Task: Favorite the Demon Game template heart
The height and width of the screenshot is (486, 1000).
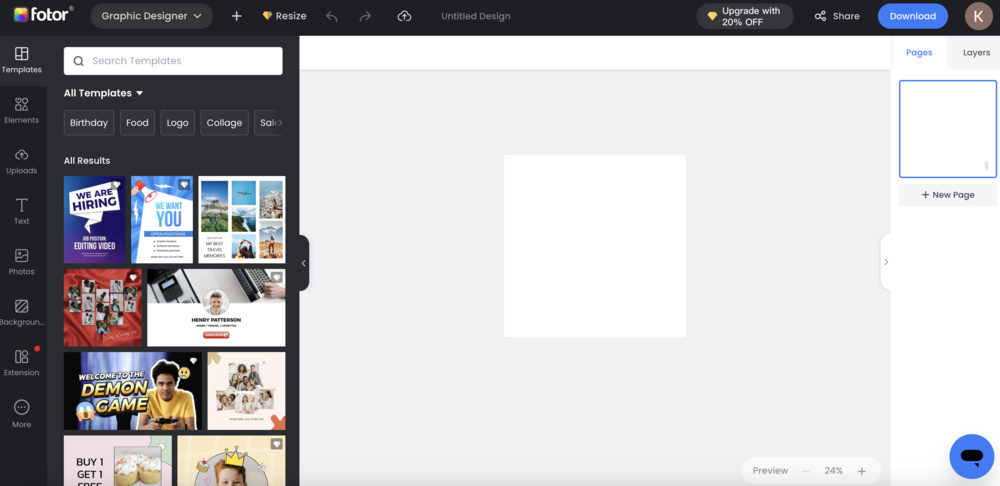Action: point(193,360)
